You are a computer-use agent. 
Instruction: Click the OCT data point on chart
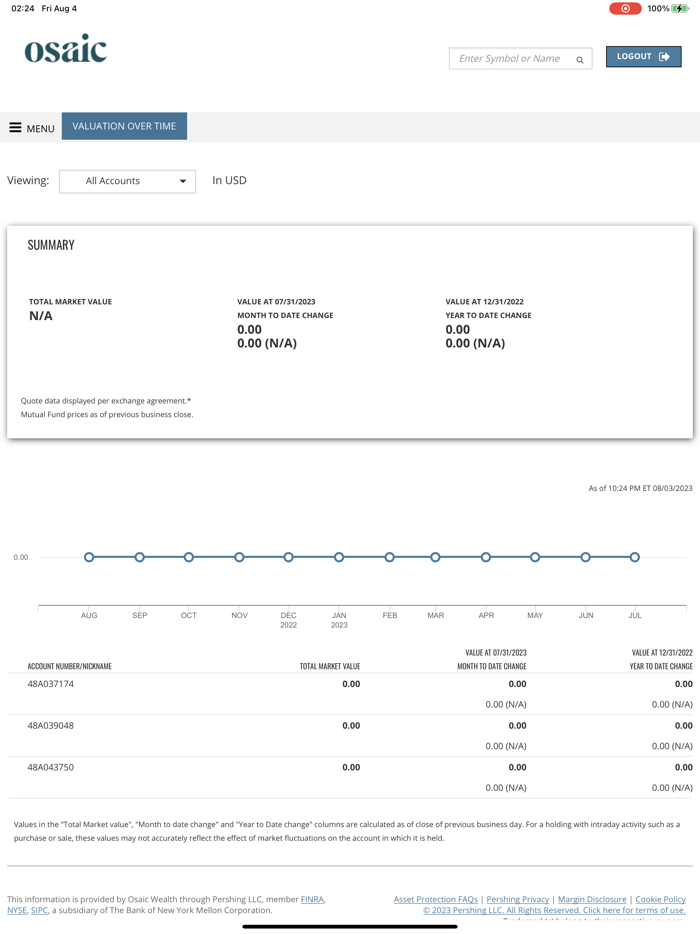coord(189,558)
